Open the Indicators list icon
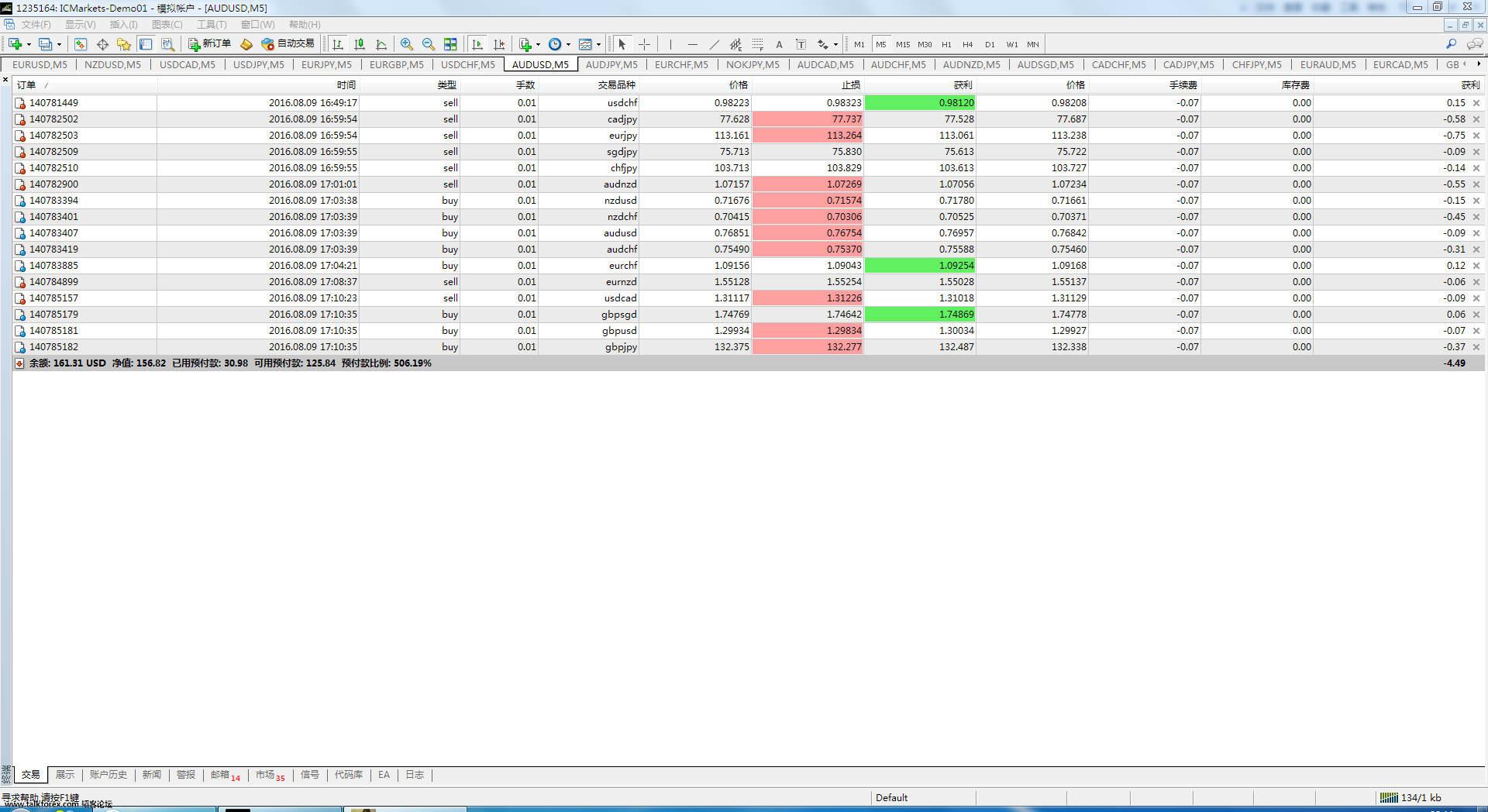 [525, 44]
